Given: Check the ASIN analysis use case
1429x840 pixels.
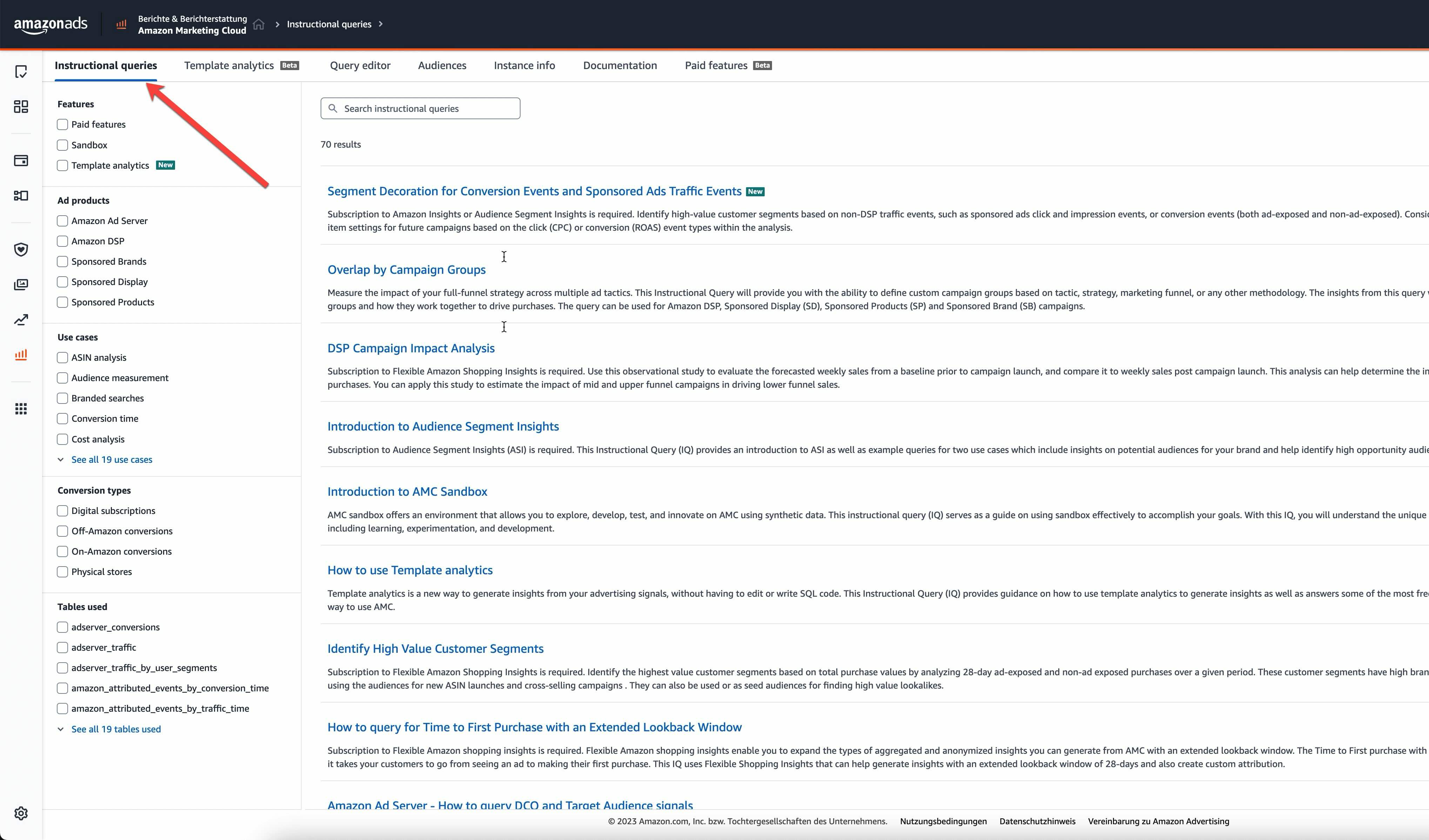Looking at the screenshot, I should pos(62,358).
